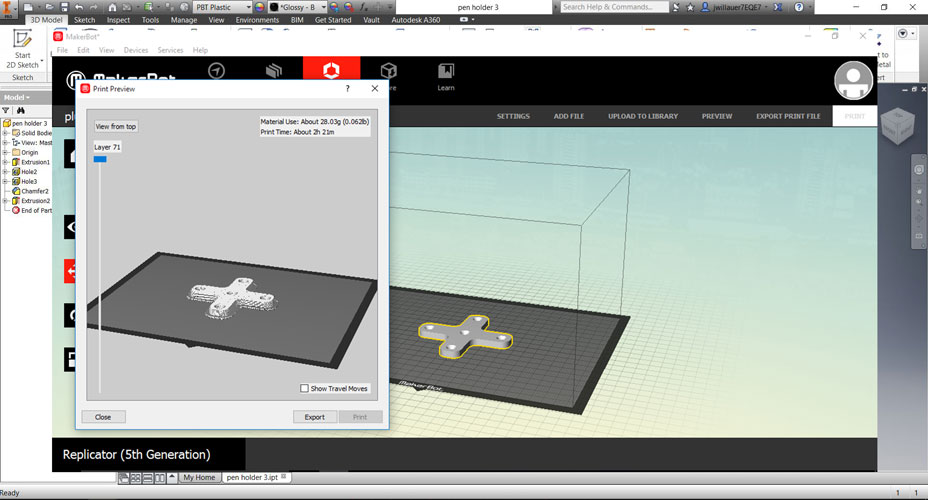Click the My Home document tab
This screenshot has width=928, height=500.
point(199,478)
